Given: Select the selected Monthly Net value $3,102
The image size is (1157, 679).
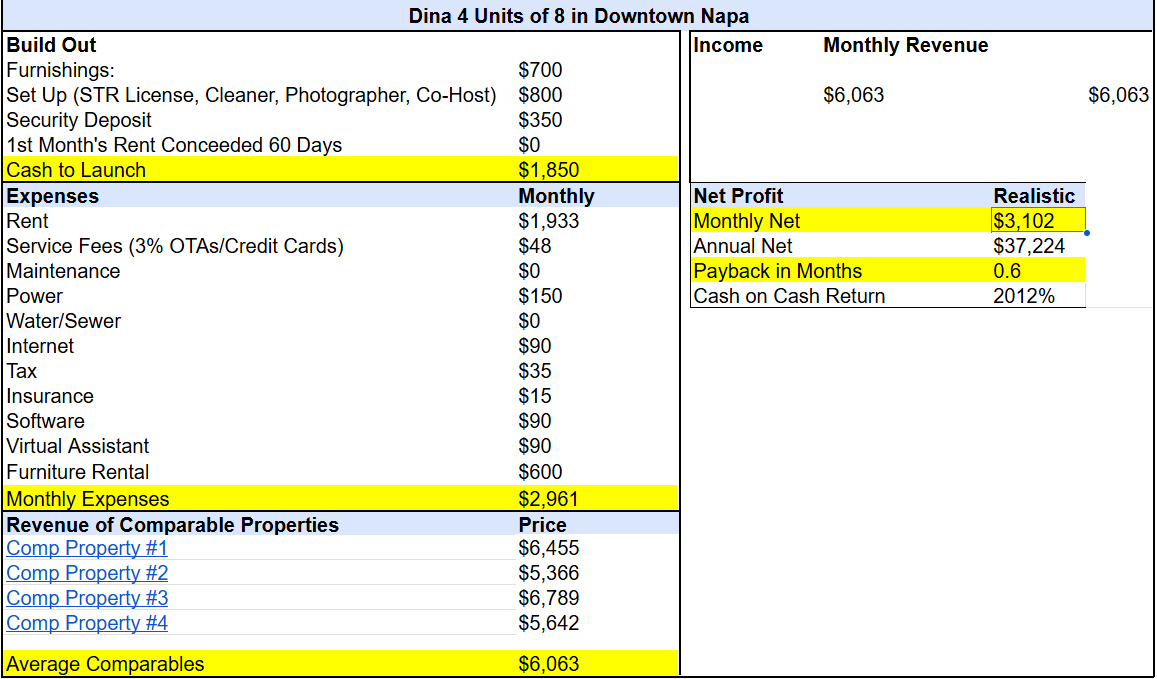Looking at the screenshot, I should click(x=1038, y=221).
